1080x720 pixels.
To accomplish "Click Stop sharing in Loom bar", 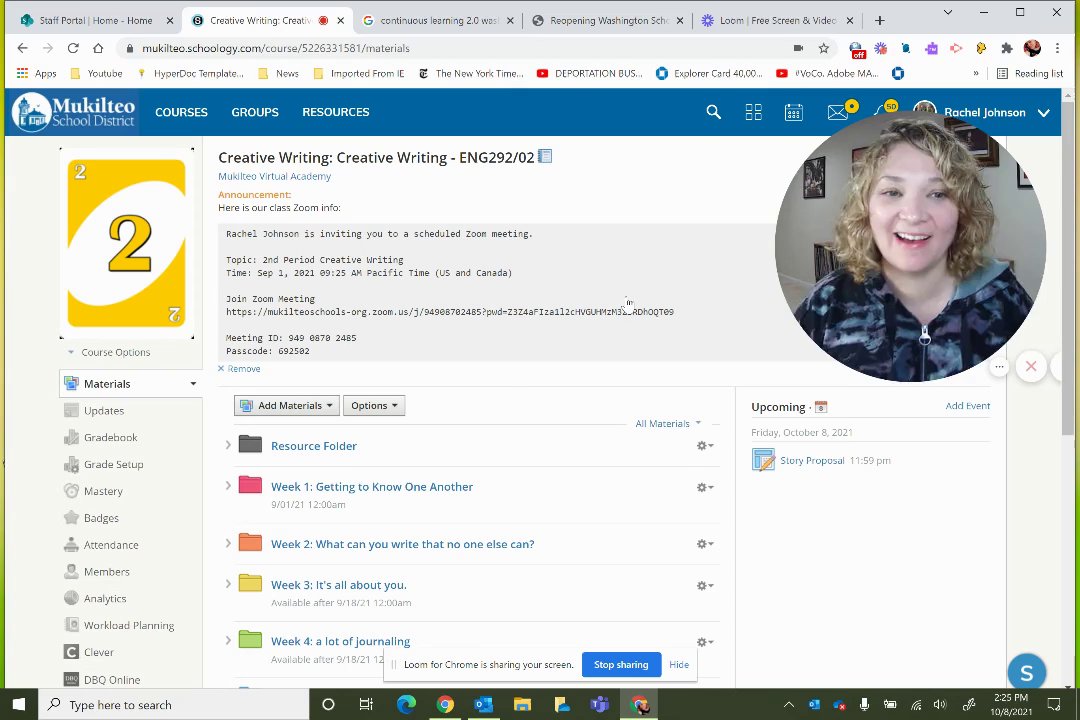I will point(621,665).
